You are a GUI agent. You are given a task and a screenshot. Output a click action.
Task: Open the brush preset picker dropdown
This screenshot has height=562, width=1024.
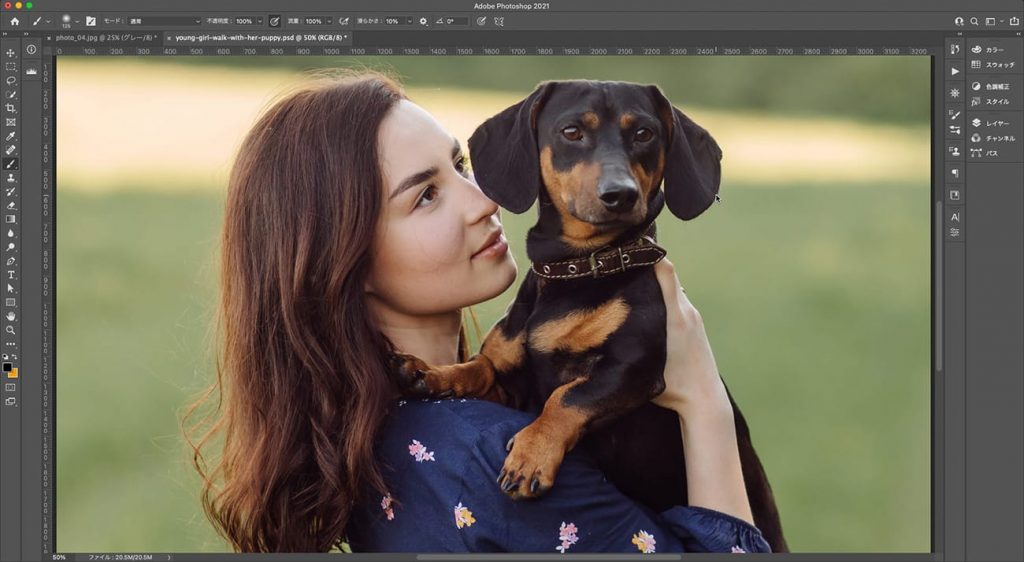point(76,21)
